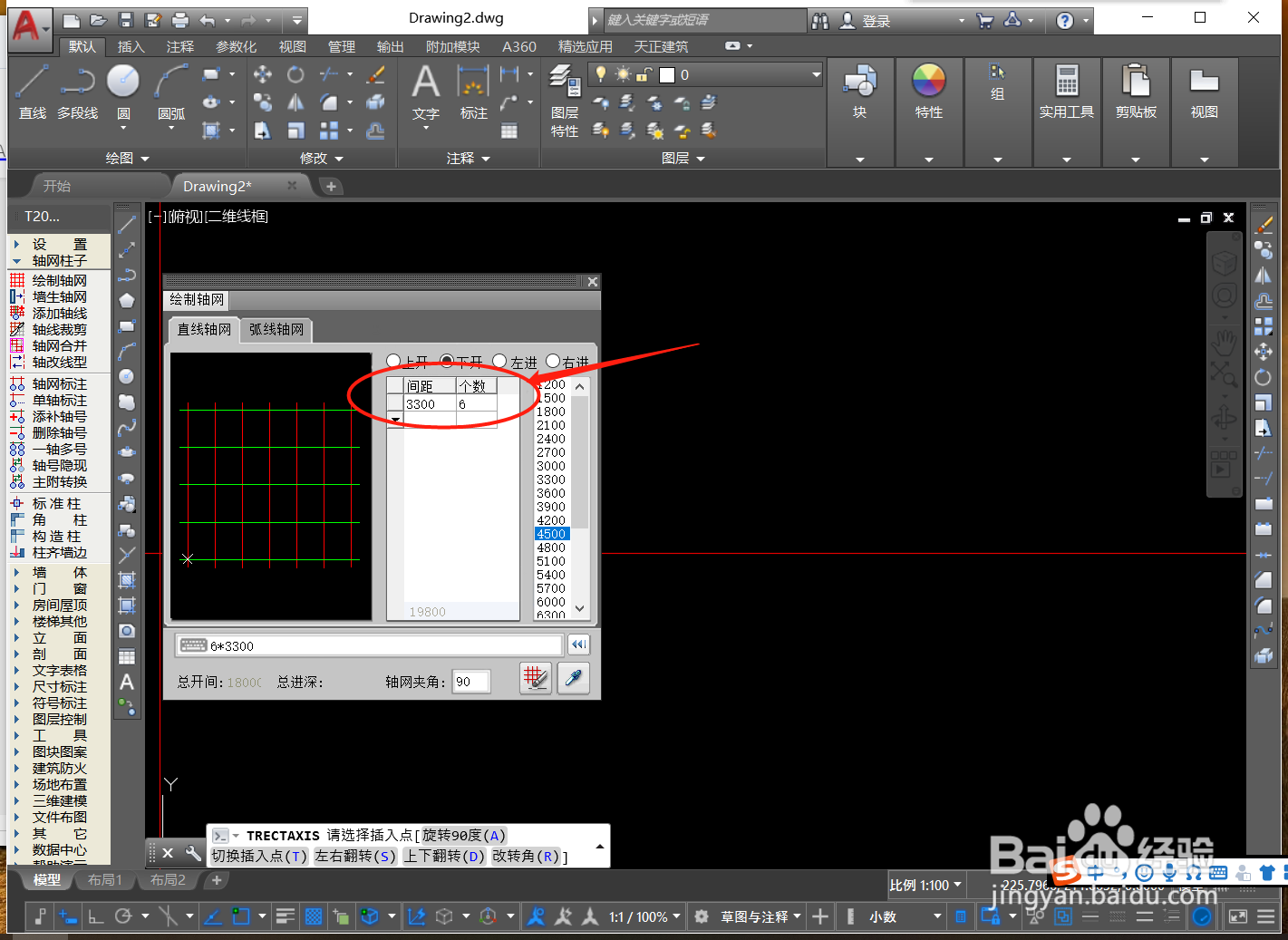The height and width of the screenshot is (940, 1288).
Task: Toggle polar tracking in status bar
Action: 123,916
